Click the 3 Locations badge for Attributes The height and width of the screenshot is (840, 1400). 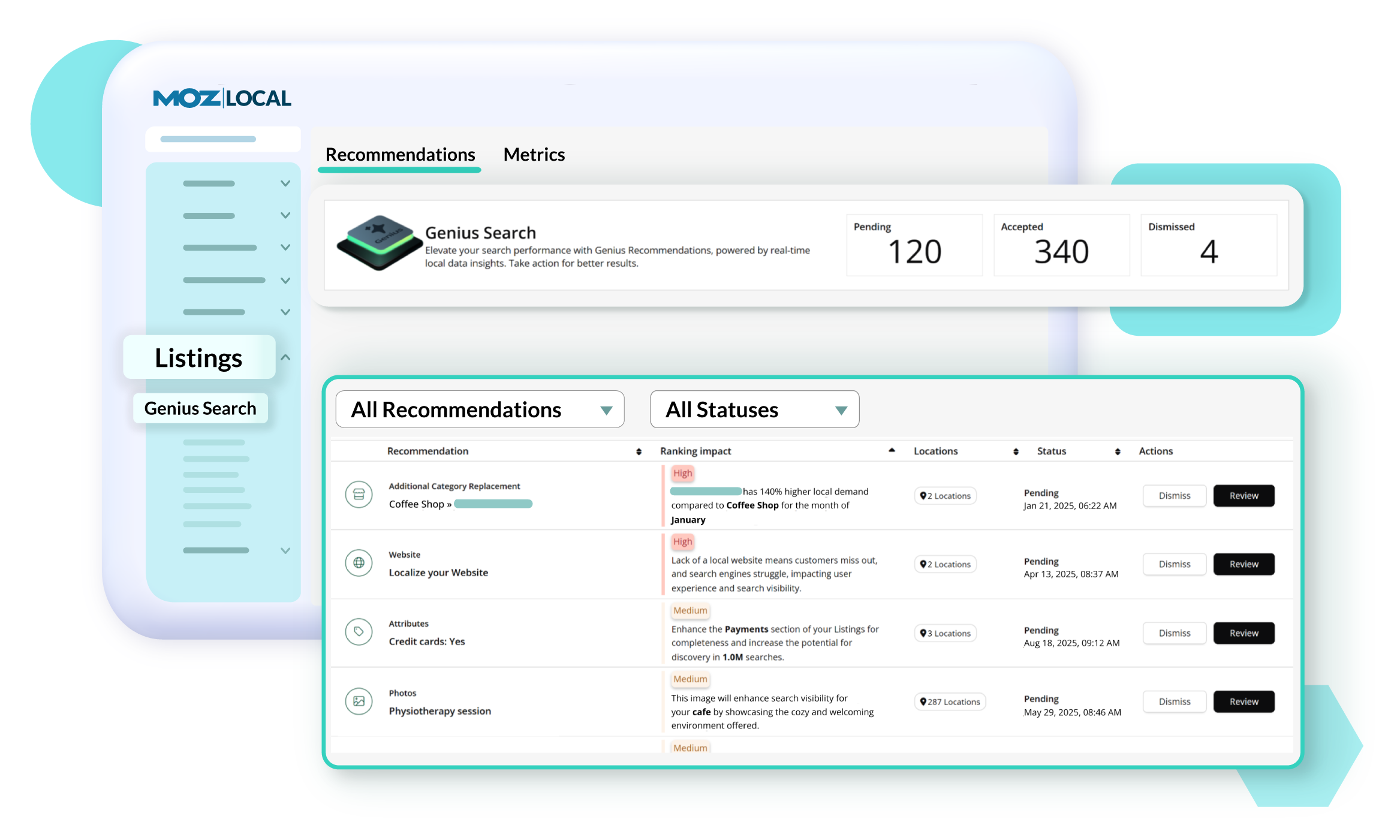(945, 633)
